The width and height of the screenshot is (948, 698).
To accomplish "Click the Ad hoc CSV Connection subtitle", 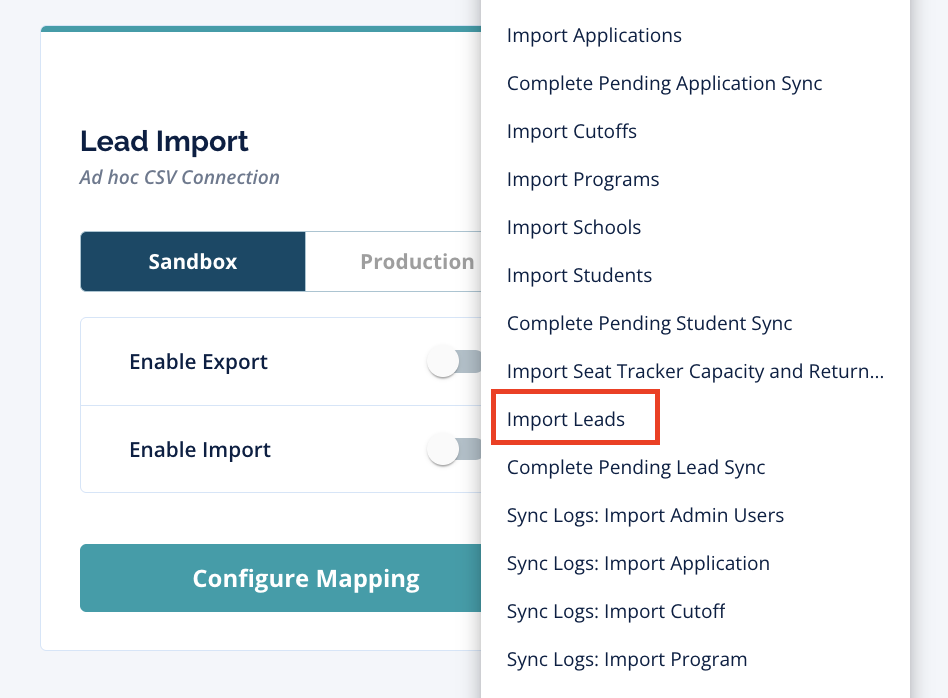I will coord(180,177).
